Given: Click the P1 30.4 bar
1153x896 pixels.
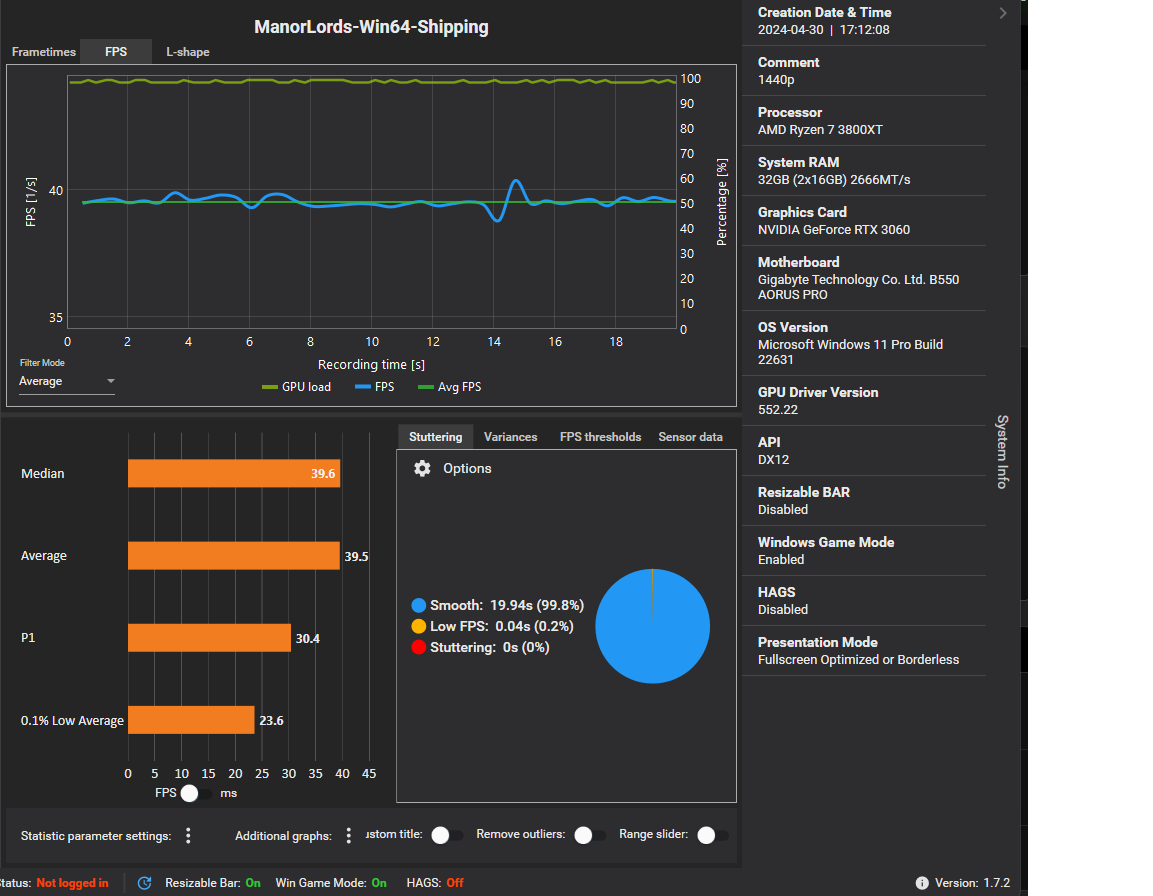Looking at the screenshot, I should [210, 638].
